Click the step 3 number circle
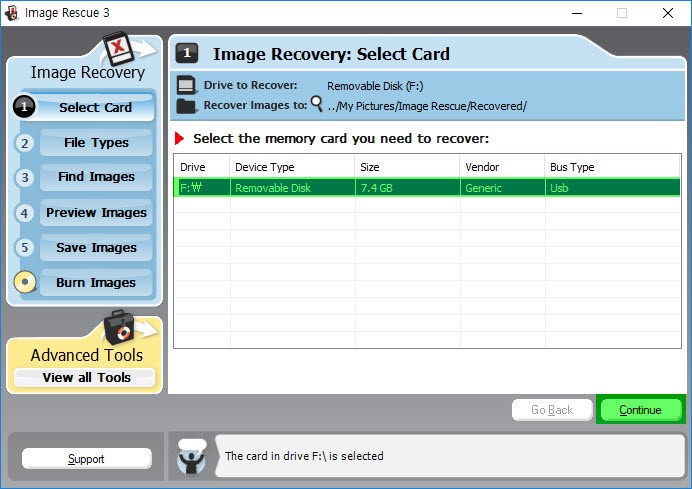Image resolution: width=692 pixels, height=489 pixels. (x=25, y=177)
